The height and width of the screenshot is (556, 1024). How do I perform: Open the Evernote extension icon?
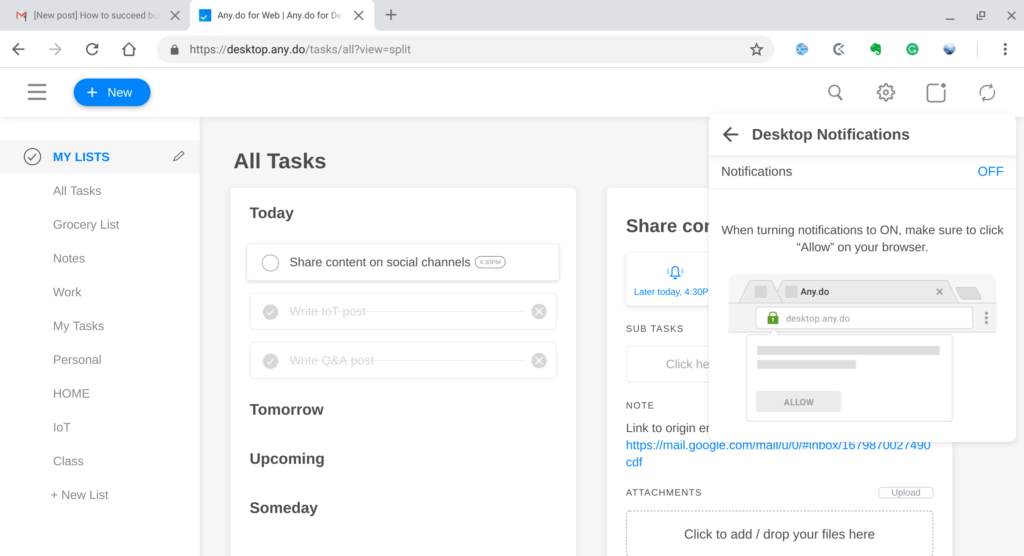[876, 49]
